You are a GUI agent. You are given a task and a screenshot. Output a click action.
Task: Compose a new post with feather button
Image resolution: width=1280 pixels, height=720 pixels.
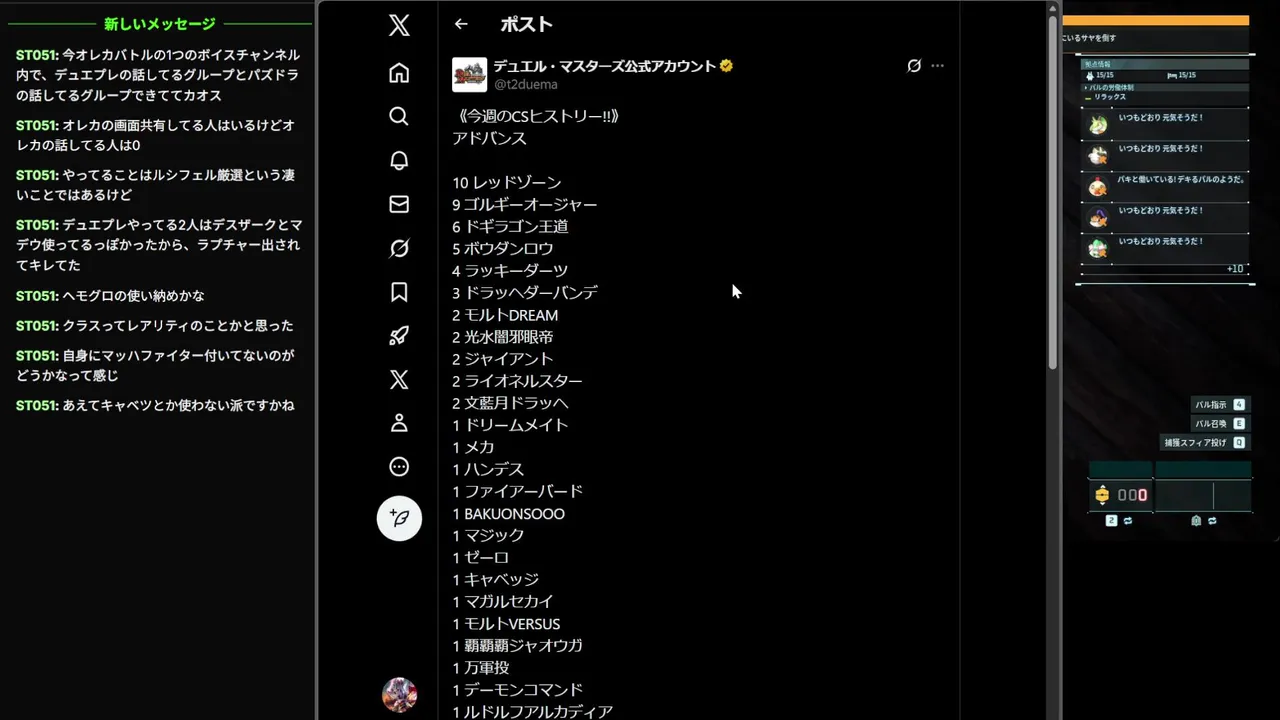point(399,518)
